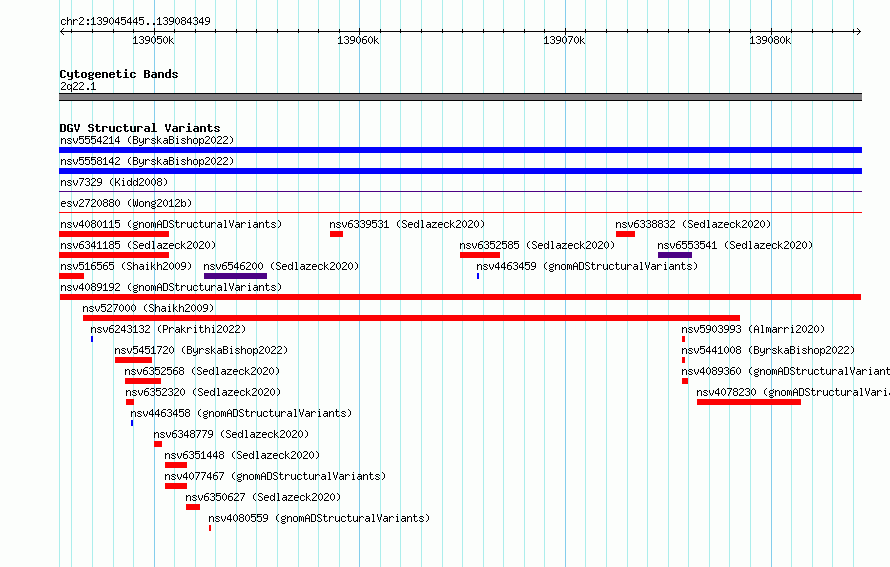
Task: Click the 139080k ruler mark
Action: [770, 40]
